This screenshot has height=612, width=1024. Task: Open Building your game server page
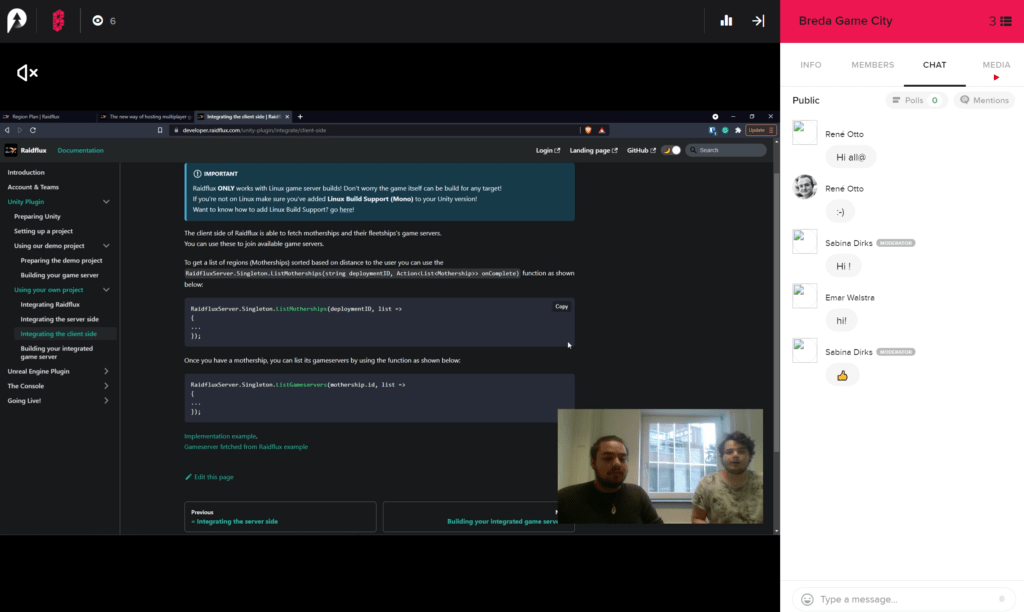coord(59,275)
